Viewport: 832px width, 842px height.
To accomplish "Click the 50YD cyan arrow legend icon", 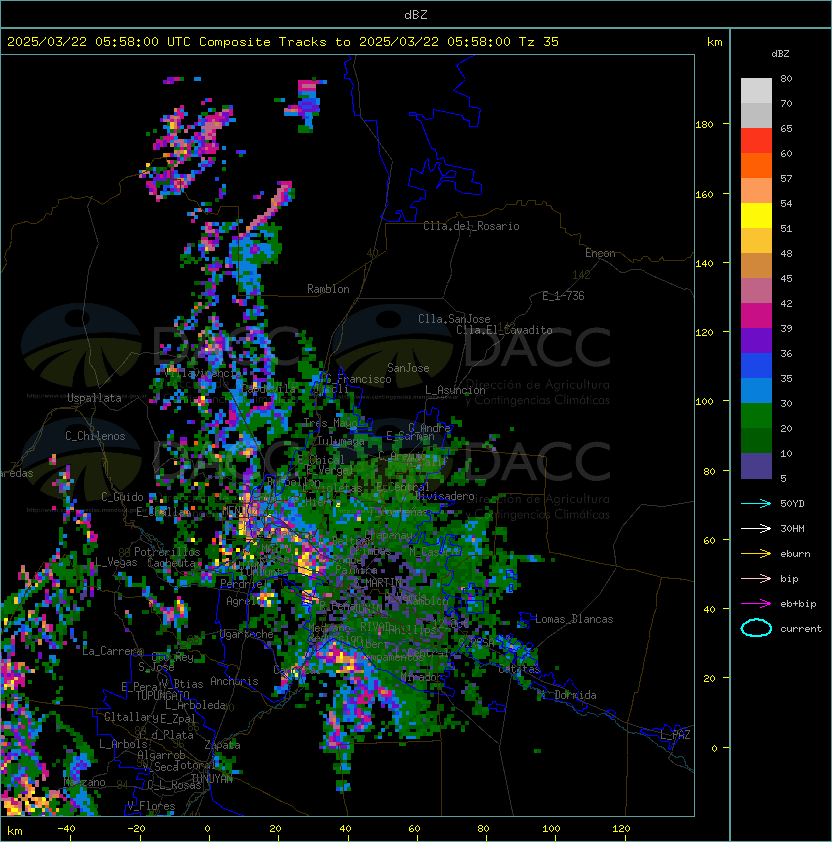I will click(756, 503).
